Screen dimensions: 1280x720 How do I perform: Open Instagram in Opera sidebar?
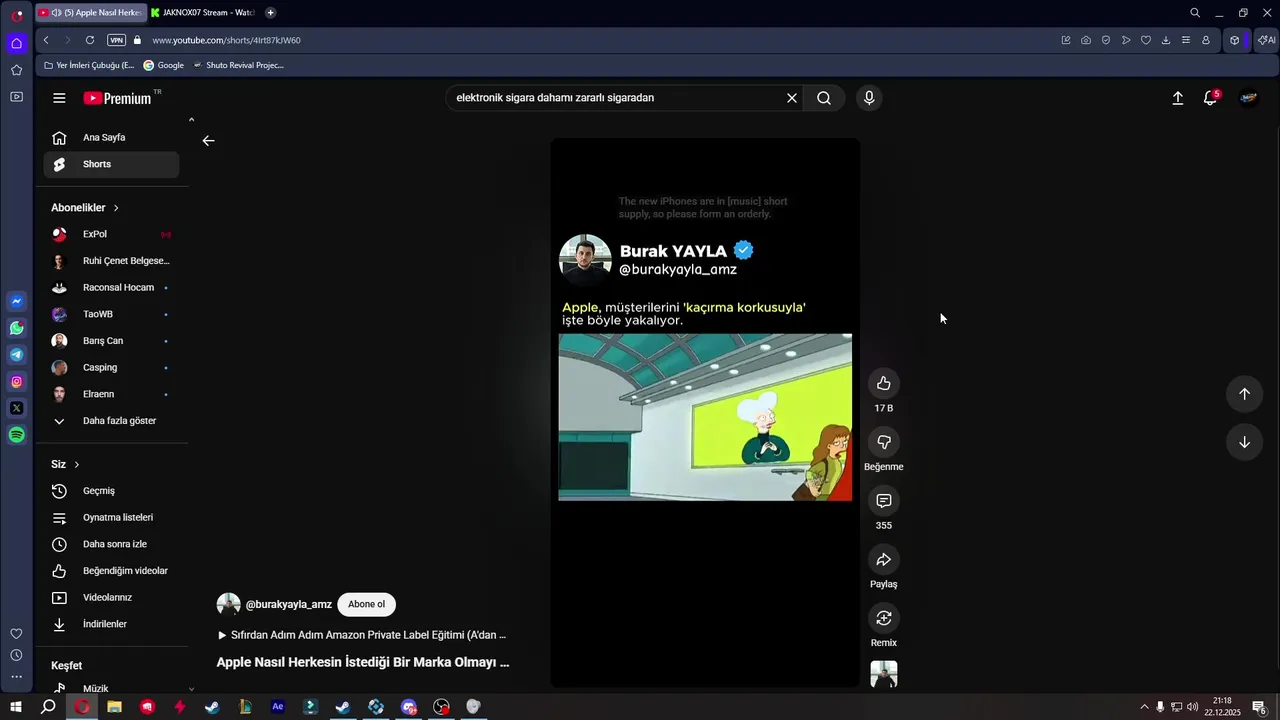click(17, 381)
